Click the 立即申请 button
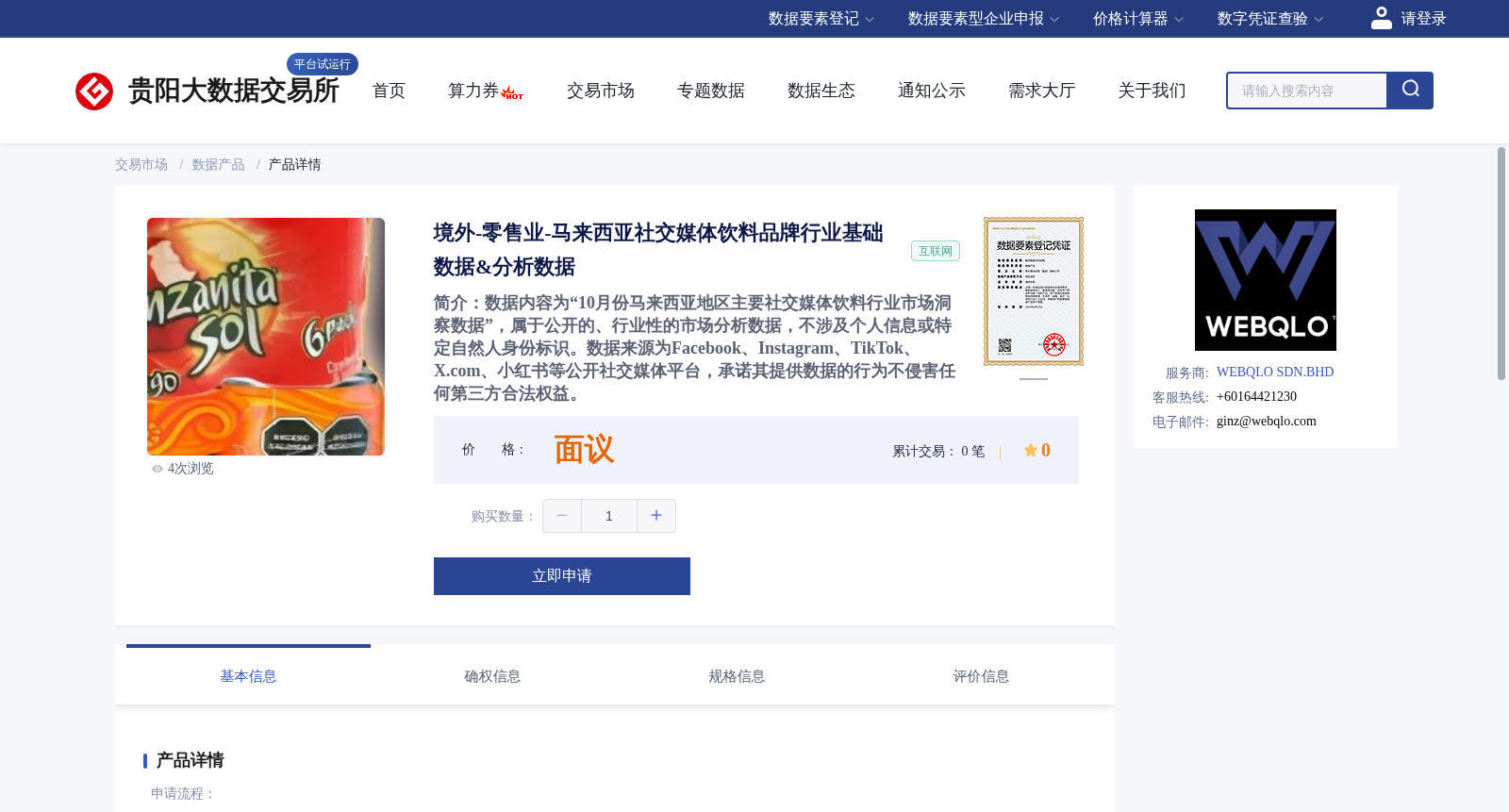Screen dimensions: 1509x812 (x=562, y=576)
